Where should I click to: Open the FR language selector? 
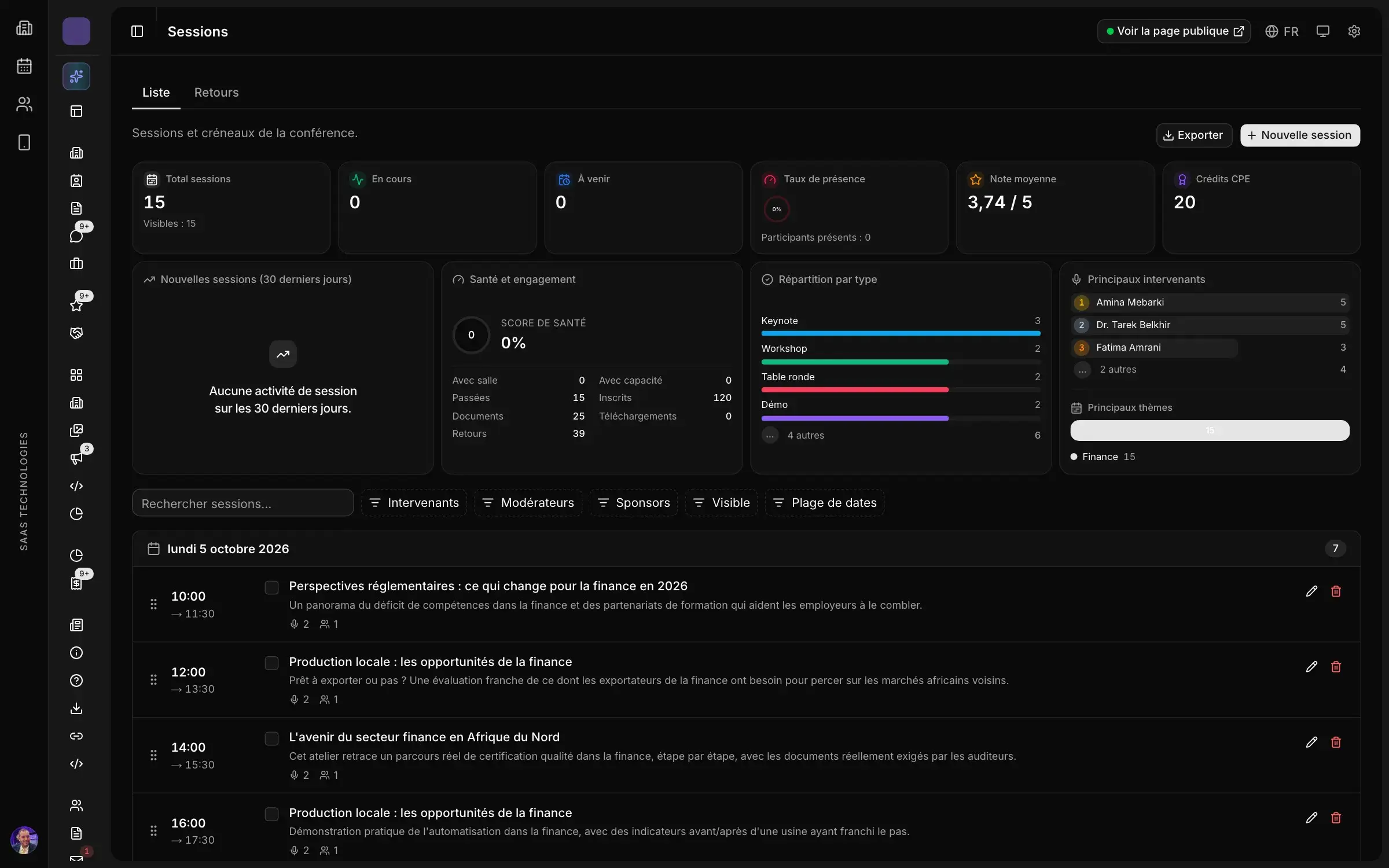(1281, 31)
